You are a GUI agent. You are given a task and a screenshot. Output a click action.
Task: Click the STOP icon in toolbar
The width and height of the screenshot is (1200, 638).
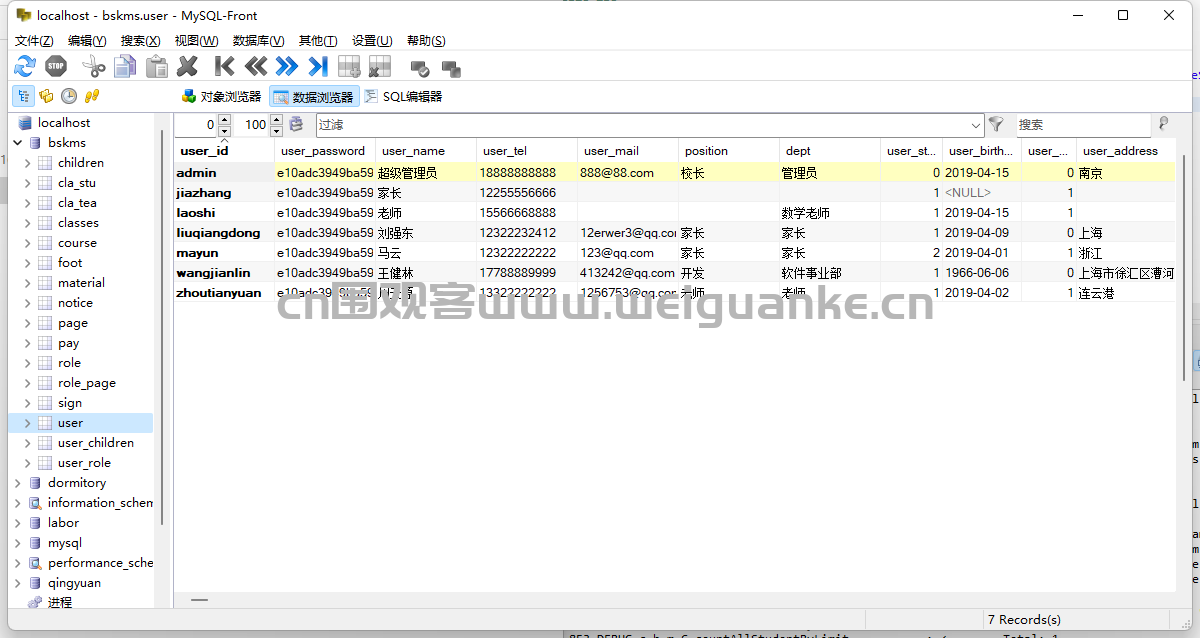pos(56,67)
